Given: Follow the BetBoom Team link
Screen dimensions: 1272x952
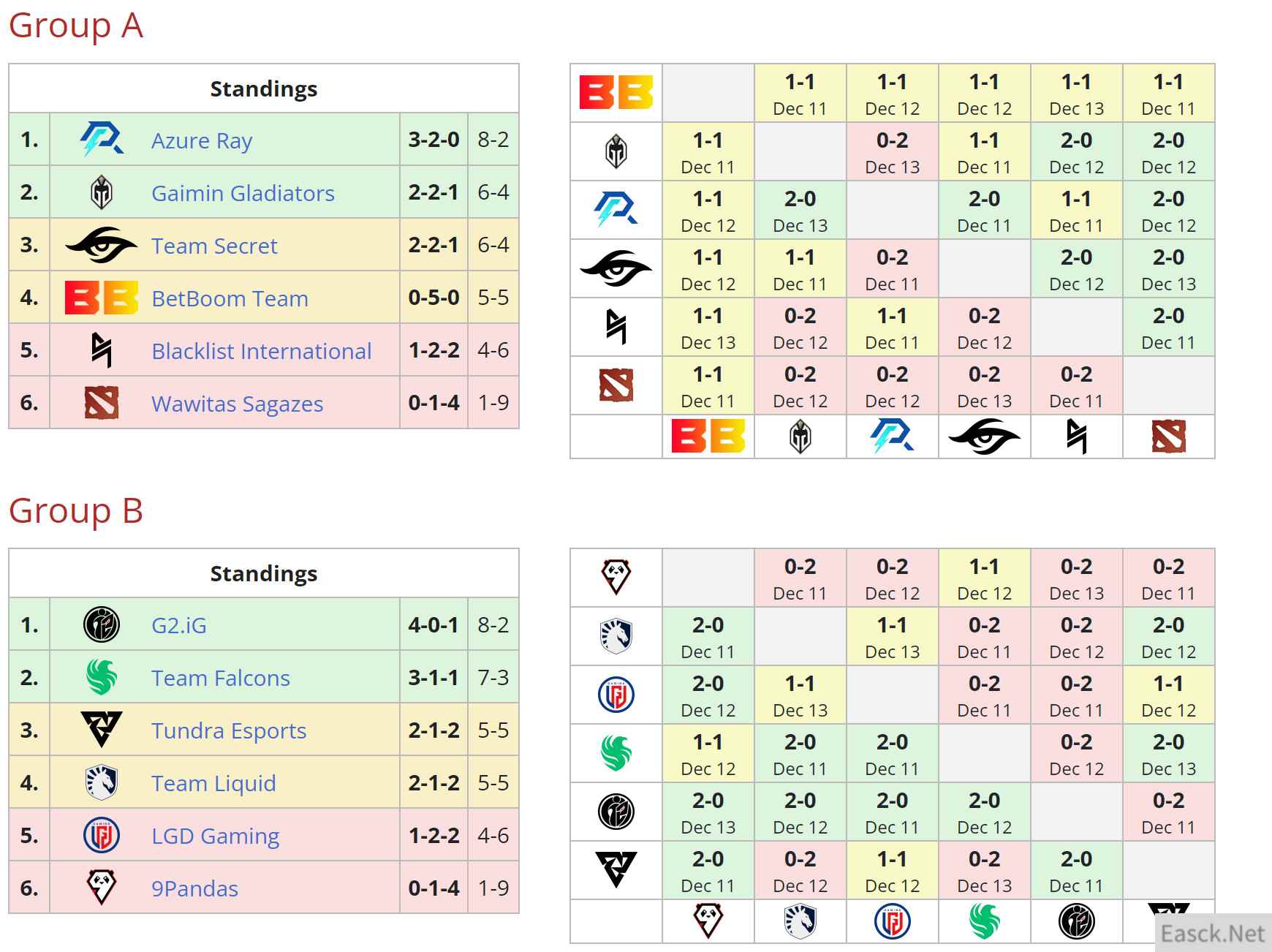Looking at the screenshot, I should 230,298.
